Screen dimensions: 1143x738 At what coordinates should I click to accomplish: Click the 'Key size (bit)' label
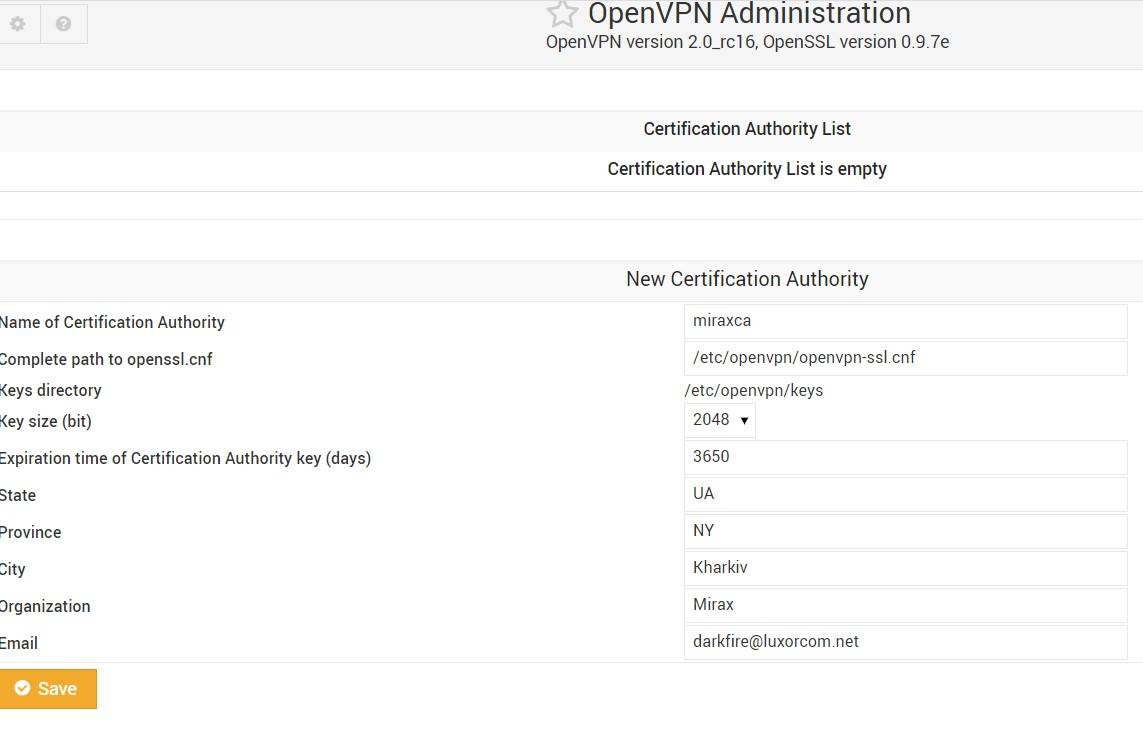45,422
